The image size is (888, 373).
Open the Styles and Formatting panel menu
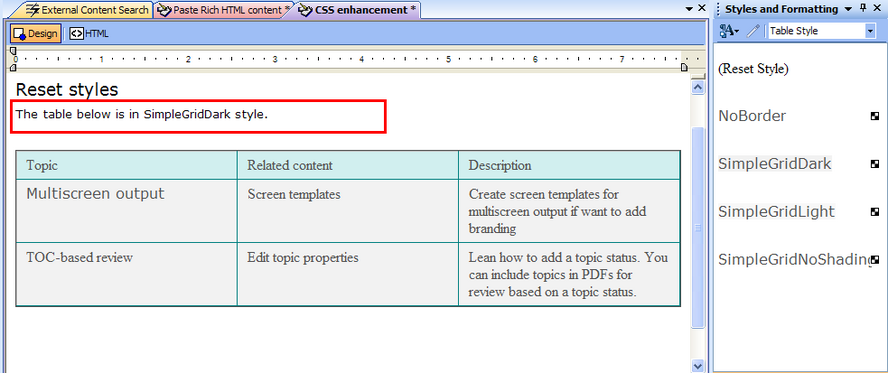[x=848, y=8]
